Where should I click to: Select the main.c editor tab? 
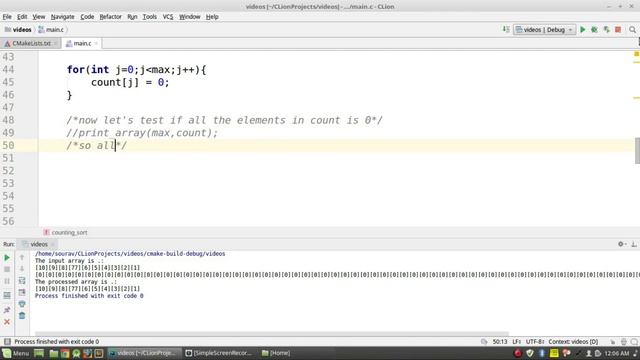pyautogui.click(x=82, y=43)
